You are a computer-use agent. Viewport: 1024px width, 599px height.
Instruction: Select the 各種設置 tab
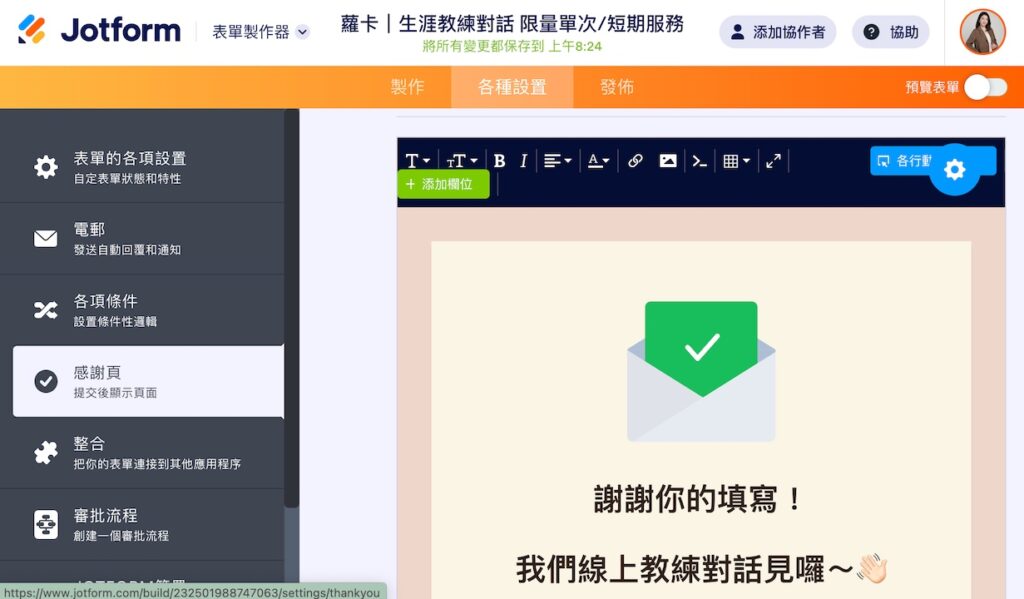512,87
